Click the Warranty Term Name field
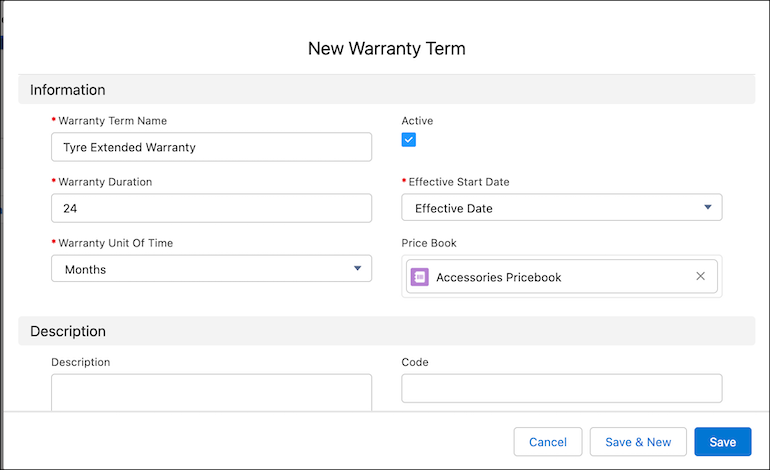770x470 pixels. point(211,147)
